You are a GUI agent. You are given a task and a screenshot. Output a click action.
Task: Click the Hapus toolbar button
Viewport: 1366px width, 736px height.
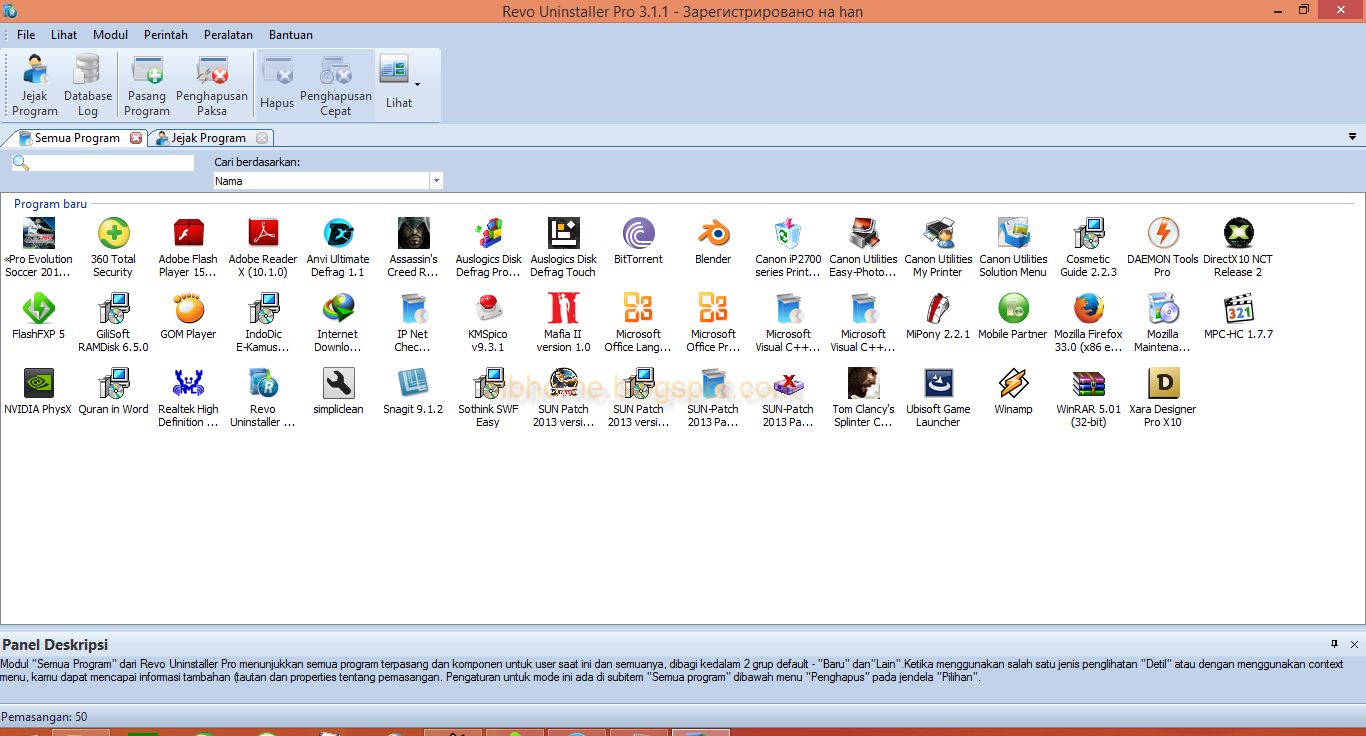[277, 84]
